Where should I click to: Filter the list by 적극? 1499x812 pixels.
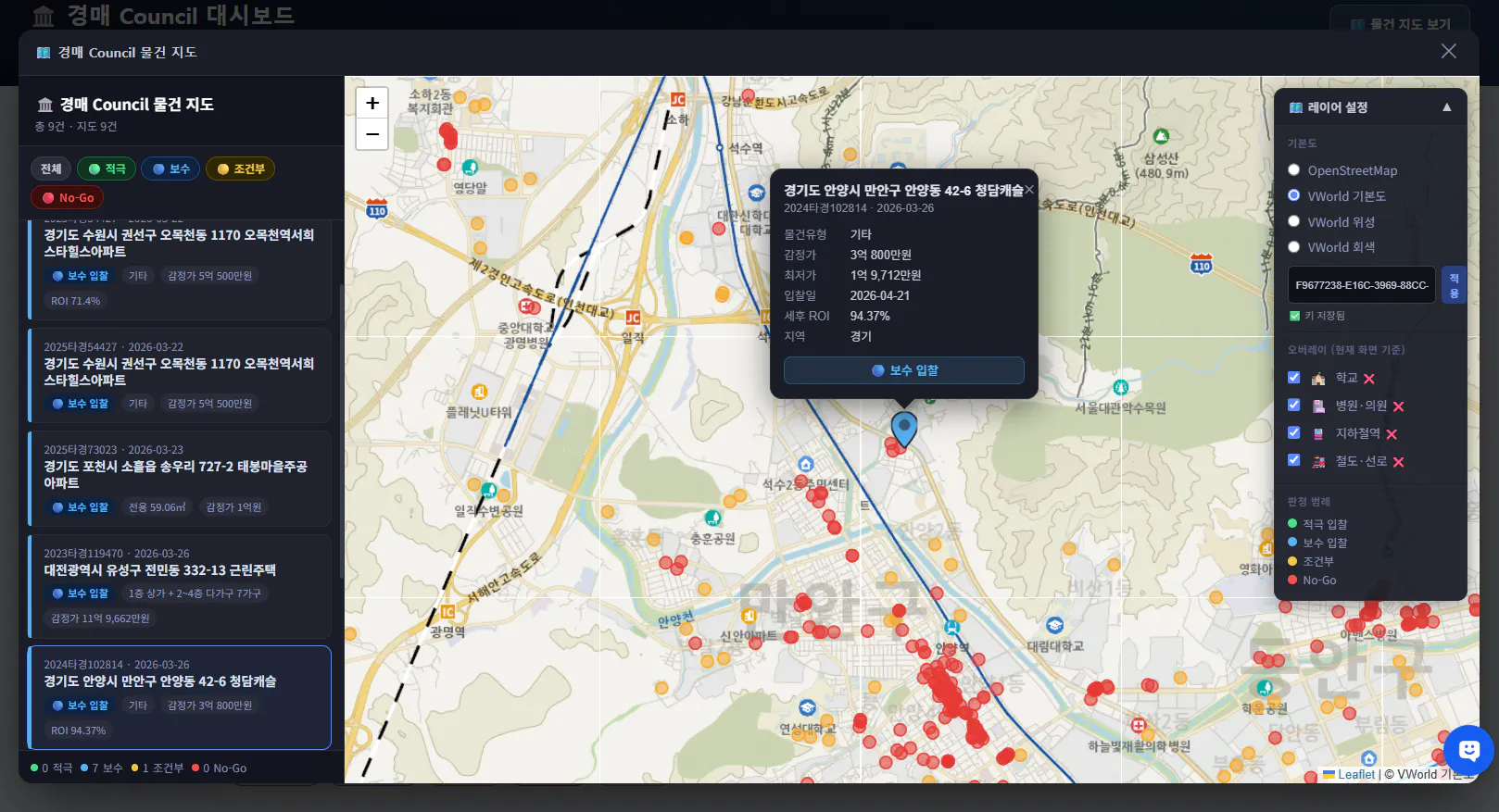[107, 169]
